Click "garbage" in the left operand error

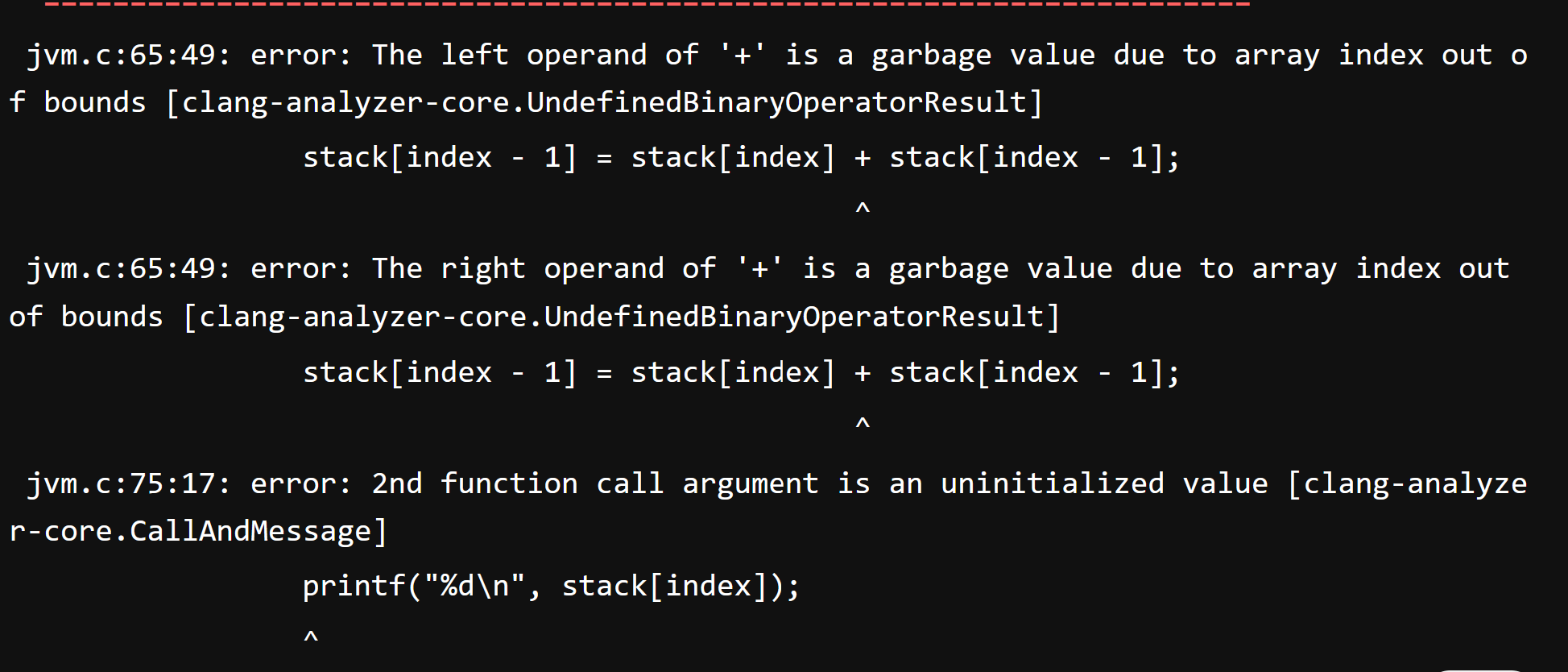point(931,56)
